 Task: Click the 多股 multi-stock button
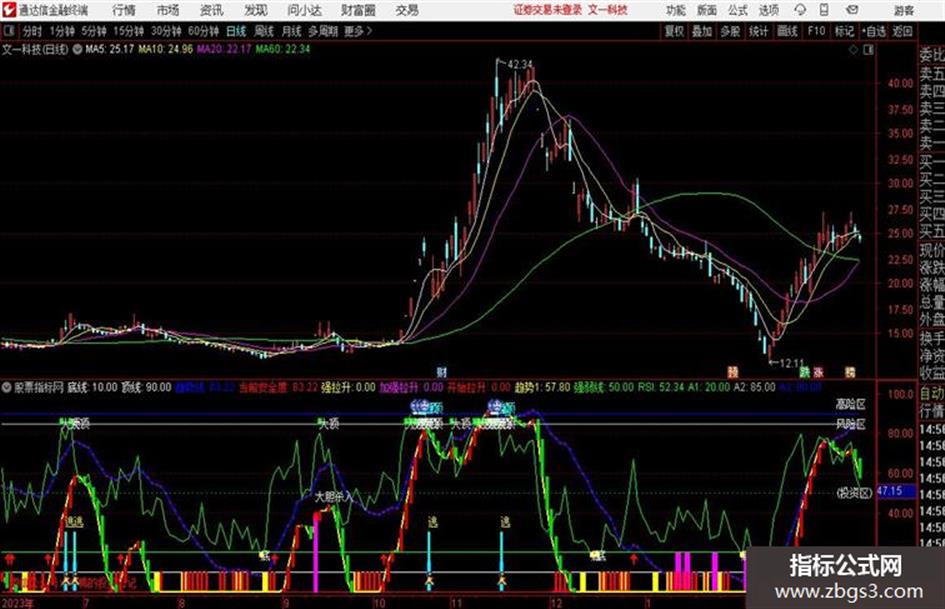click(x=730, y=31)
